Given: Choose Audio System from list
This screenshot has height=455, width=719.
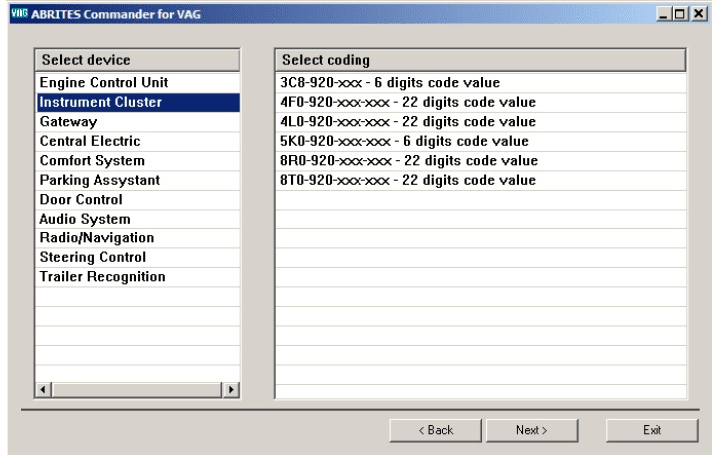Looking at the screenshot, I should 84,219.
